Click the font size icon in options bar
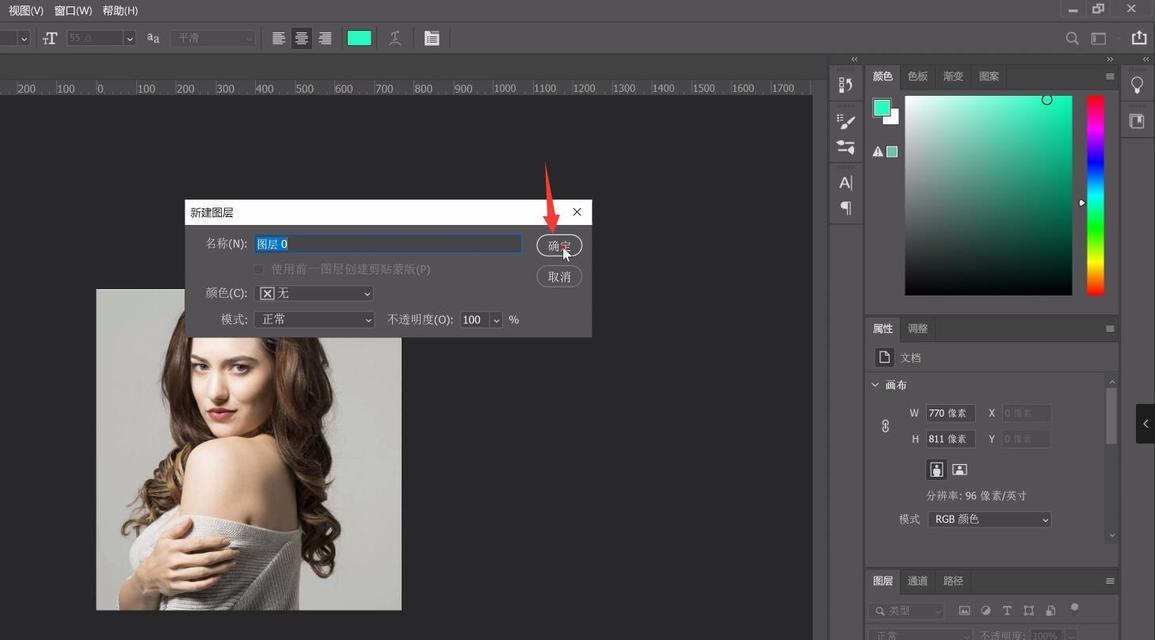 (50, 38)
